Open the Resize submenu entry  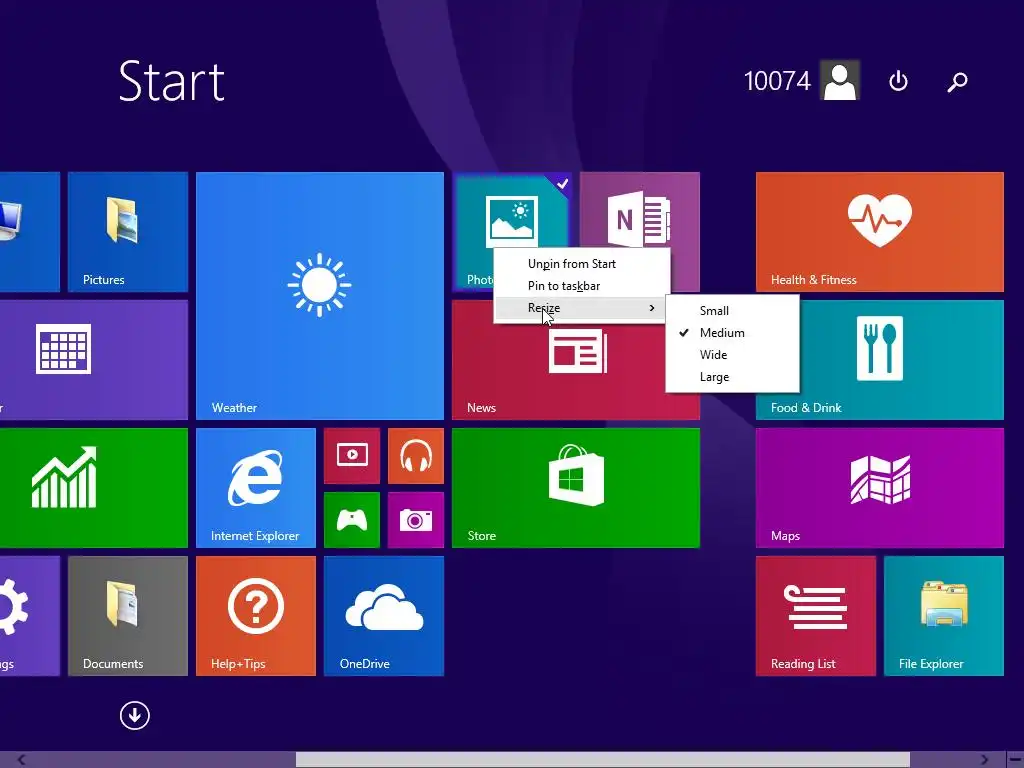point(582,308)
